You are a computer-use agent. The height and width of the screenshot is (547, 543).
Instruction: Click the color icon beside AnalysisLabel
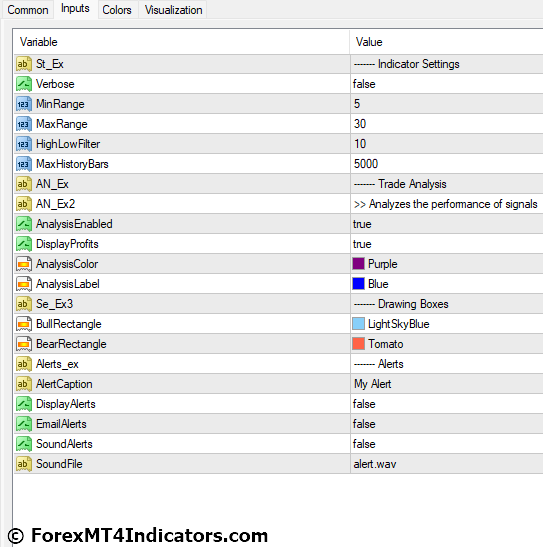click(23, 284)
